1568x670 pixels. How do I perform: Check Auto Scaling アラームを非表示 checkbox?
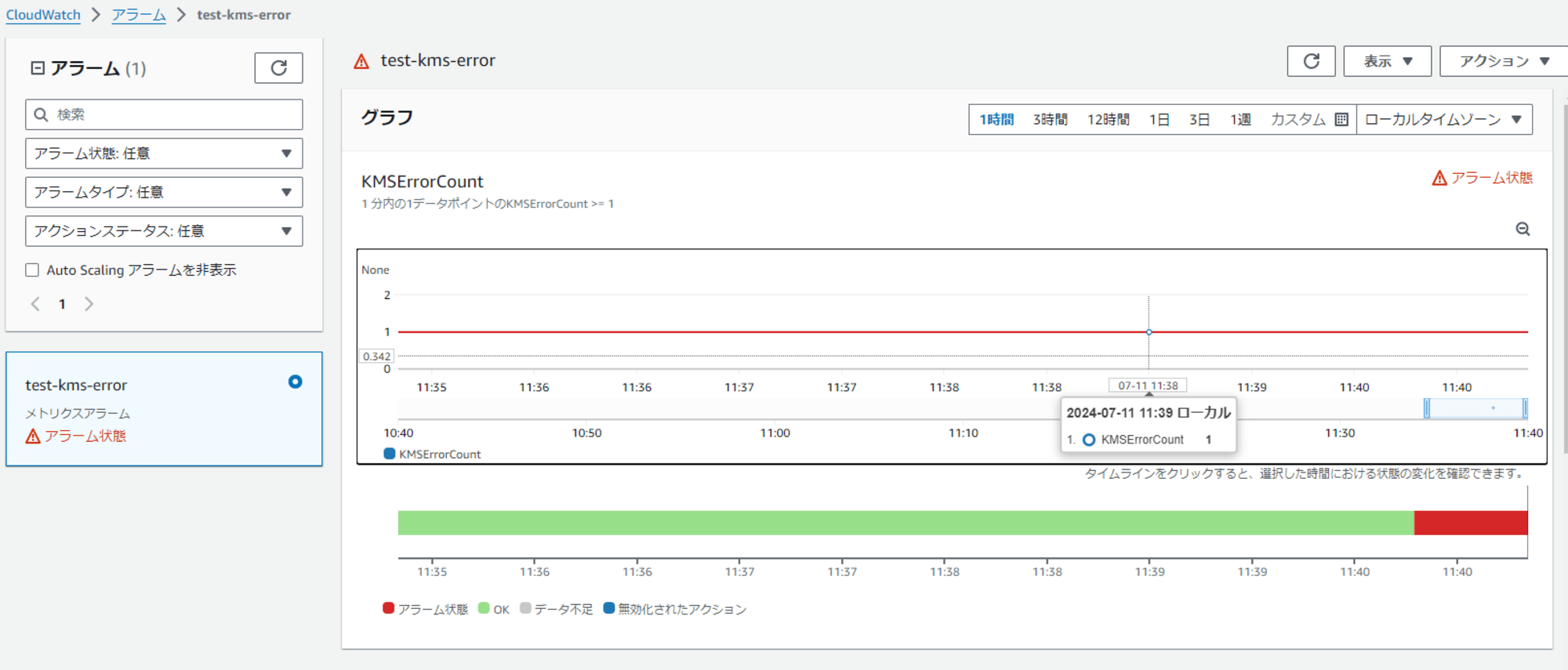pos(32,270)
